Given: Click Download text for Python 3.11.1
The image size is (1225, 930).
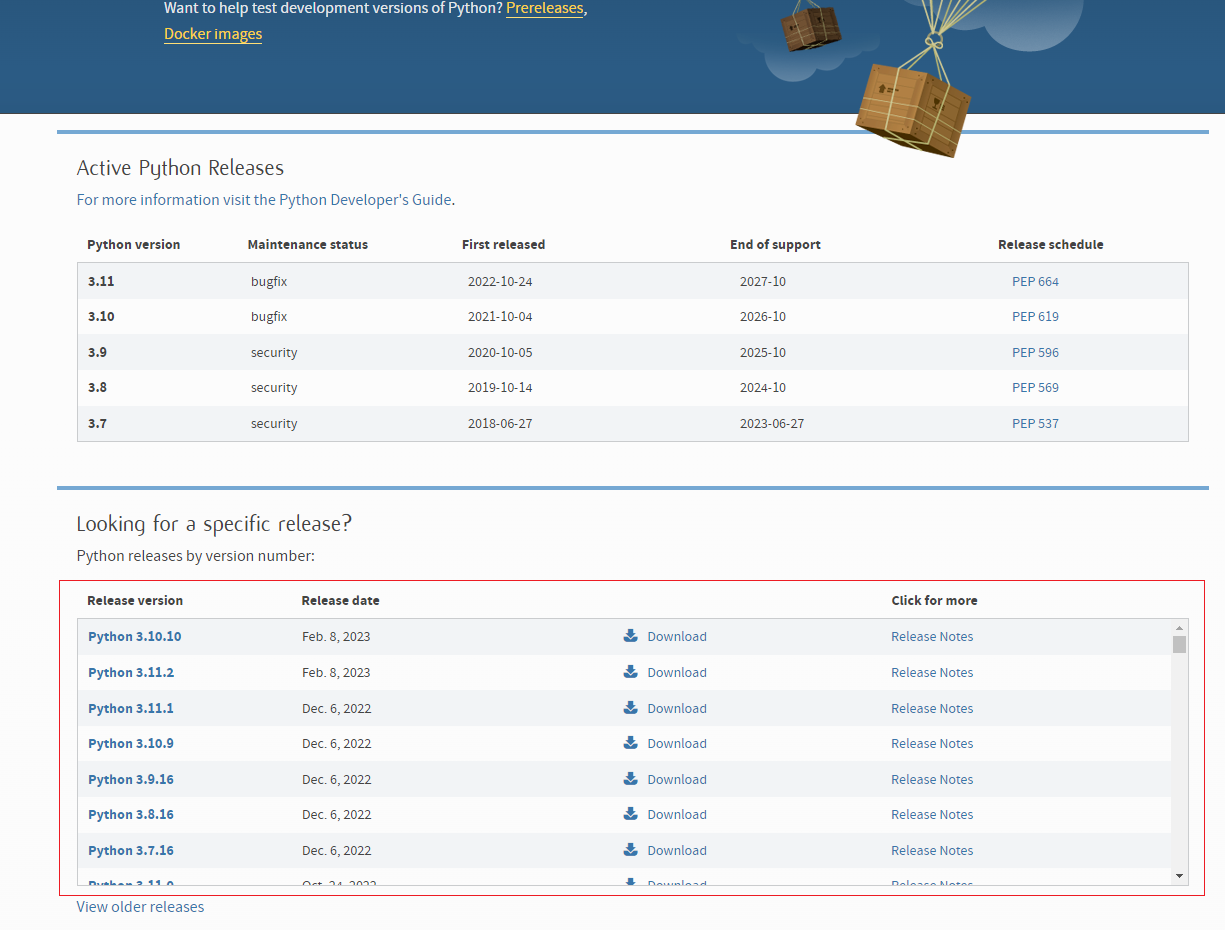Looking at the screenshot, I should [677, 709].
